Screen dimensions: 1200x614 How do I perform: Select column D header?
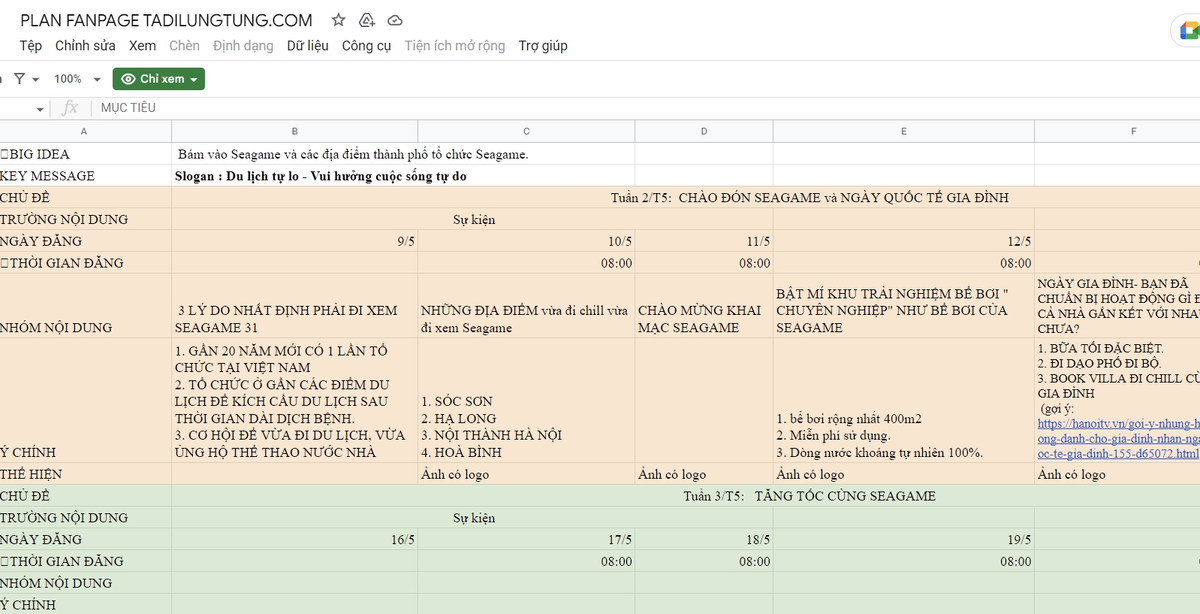[704, 132]
